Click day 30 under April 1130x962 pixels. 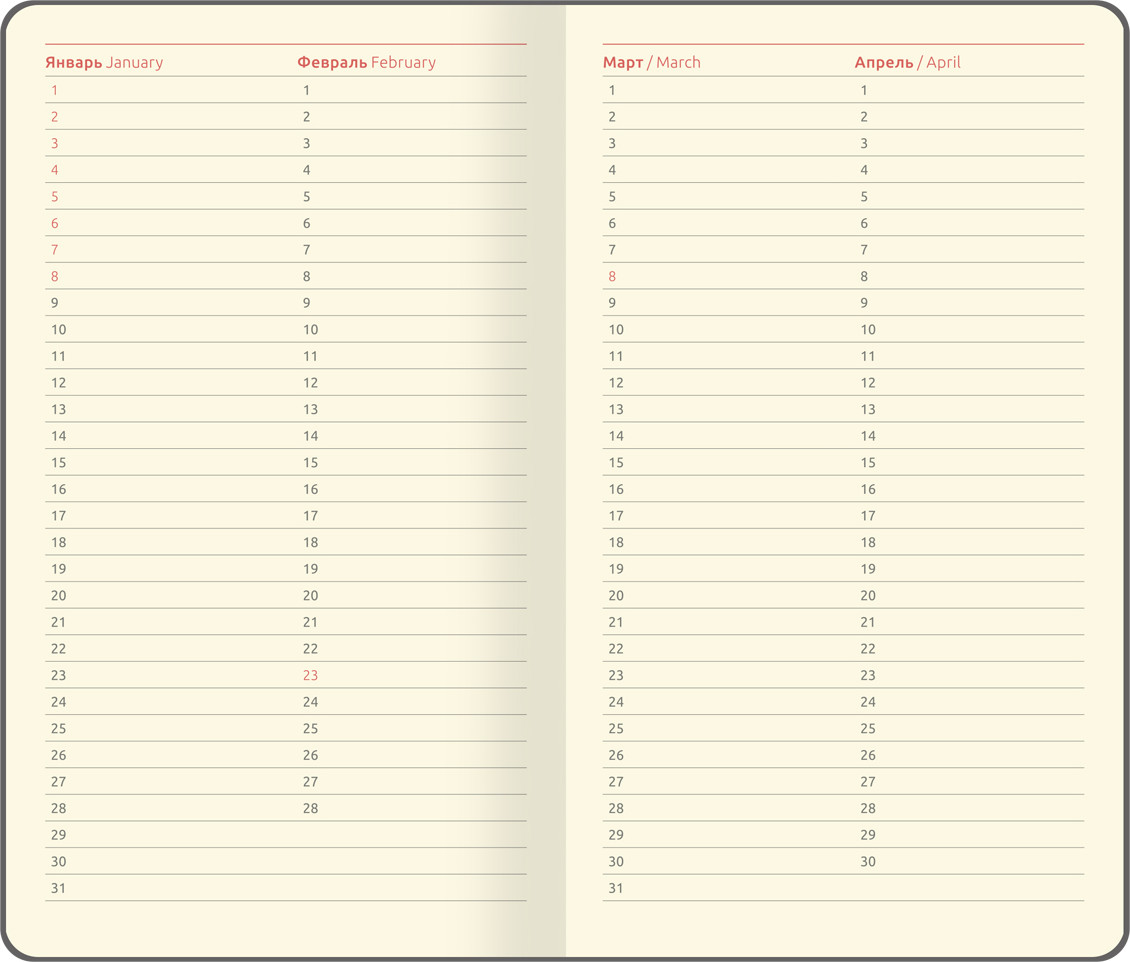coord(868,861)
